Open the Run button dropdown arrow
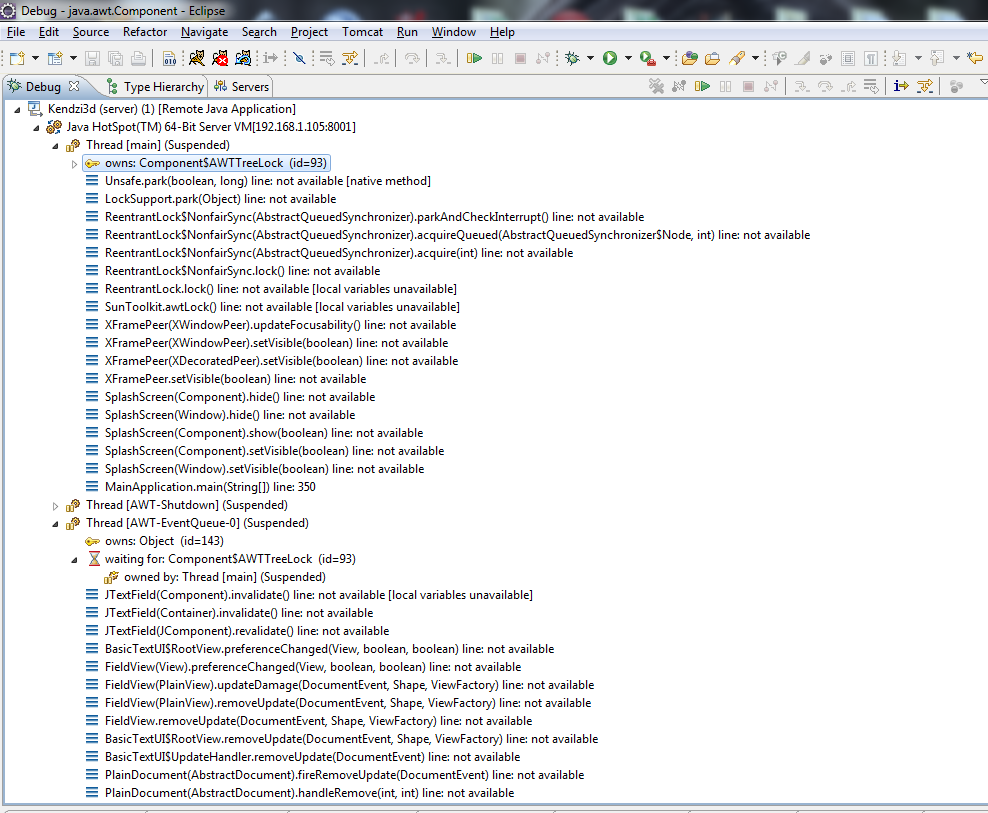The width and height of the screenshot is (988, 813). tap(628, 58)
